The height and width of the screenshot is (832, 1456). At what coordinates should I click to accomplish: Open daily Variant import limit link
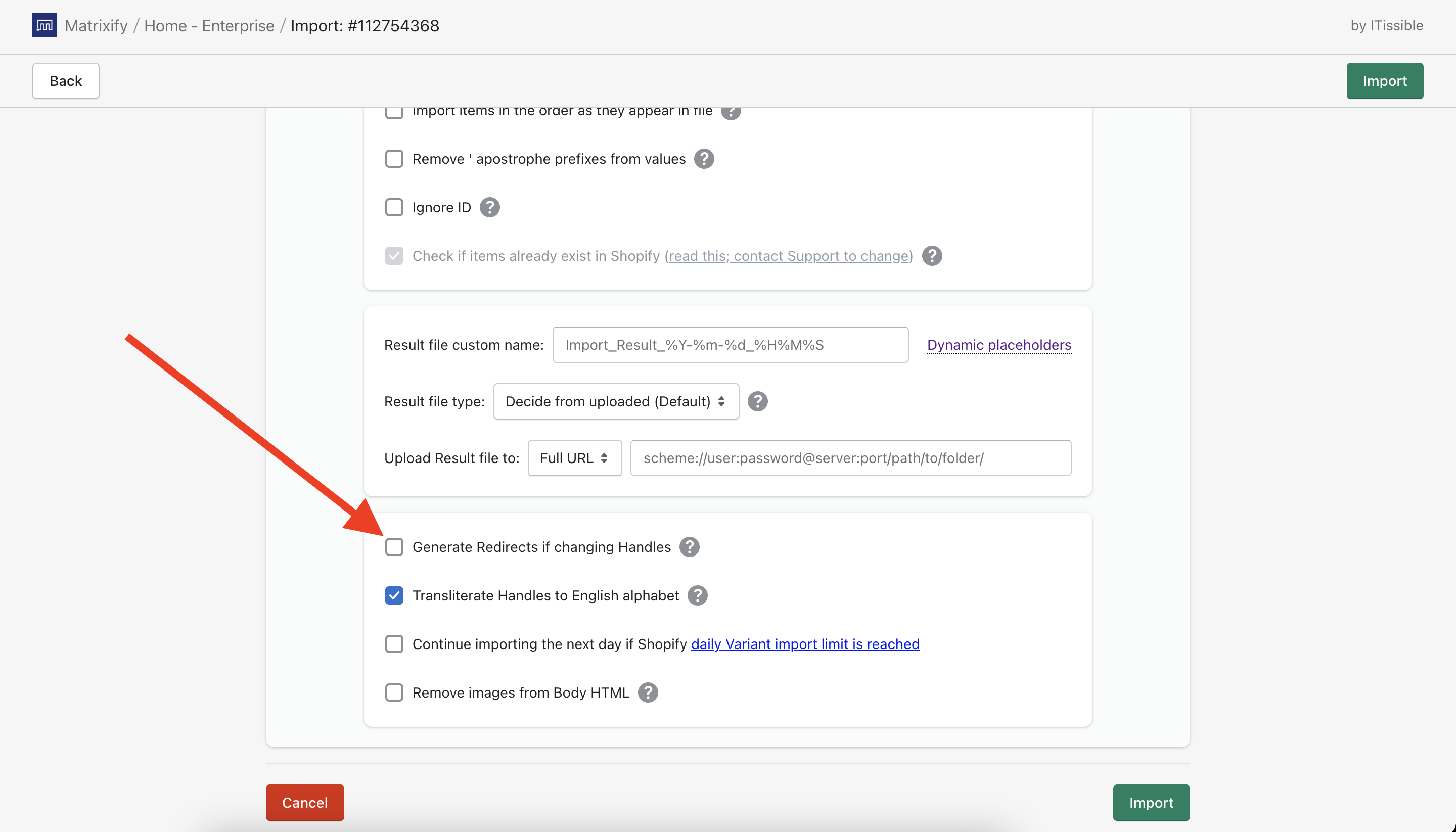[x=804, y=644]
